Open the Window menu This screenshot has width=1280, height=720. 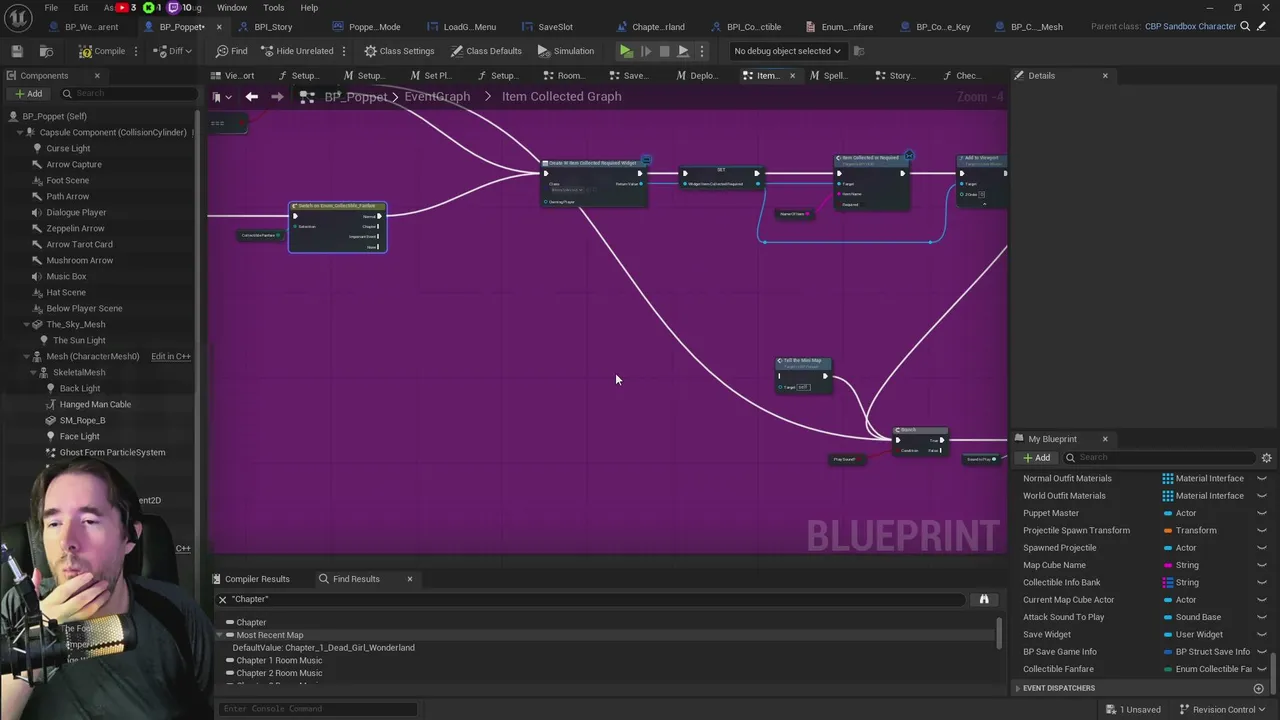(x=231, y=8)
